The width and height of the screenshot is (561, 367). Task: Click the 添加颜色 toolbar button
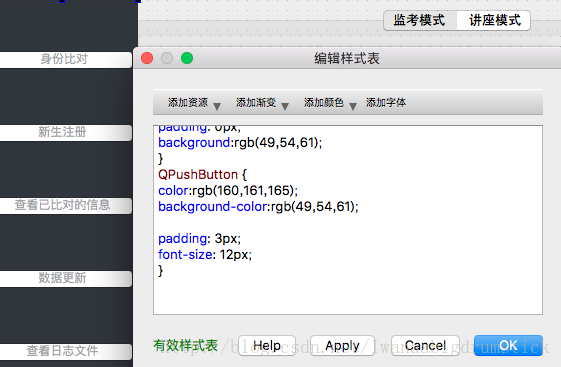pos(324,103)
